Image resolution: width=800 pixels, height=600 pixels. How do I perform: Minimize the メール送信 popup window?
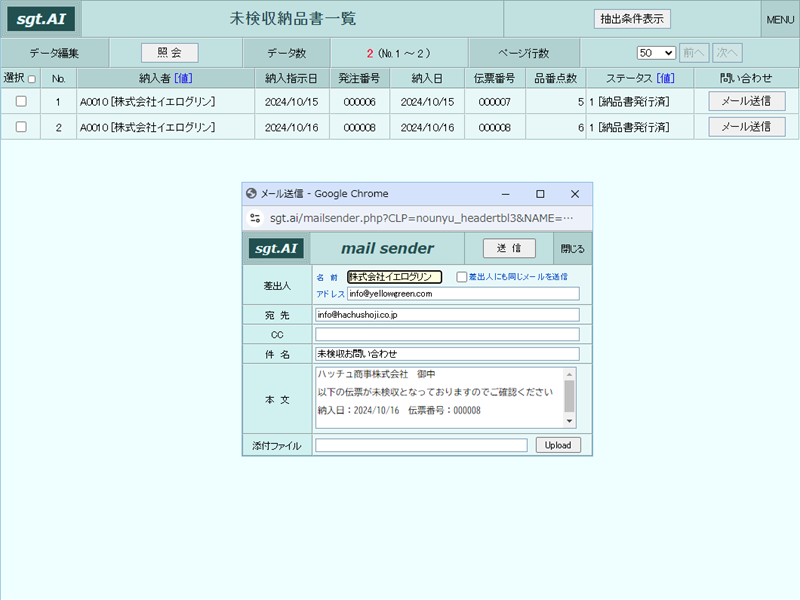tap(506, 194)
